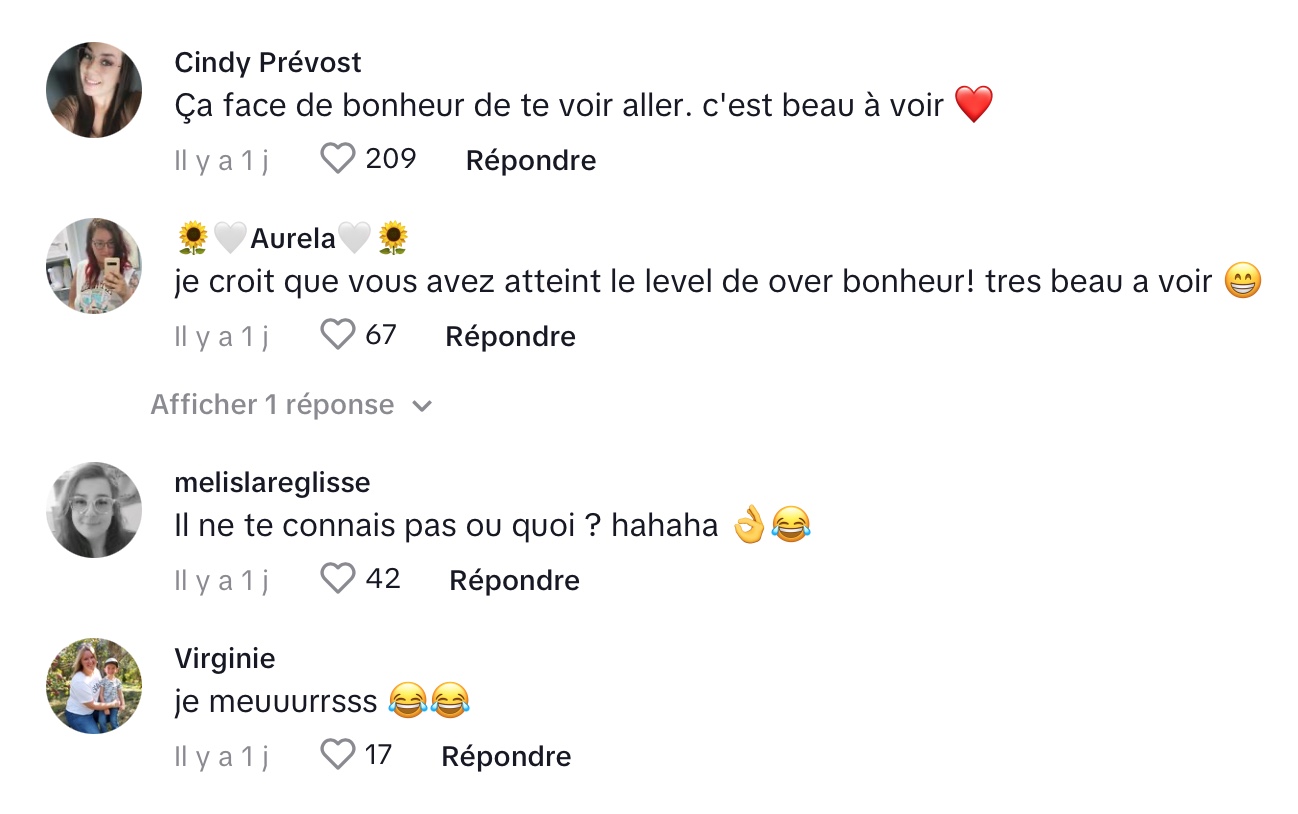Click the Aurela username with sunflowers
Viewport: 1298px width, 814px height.
[293, 238]
